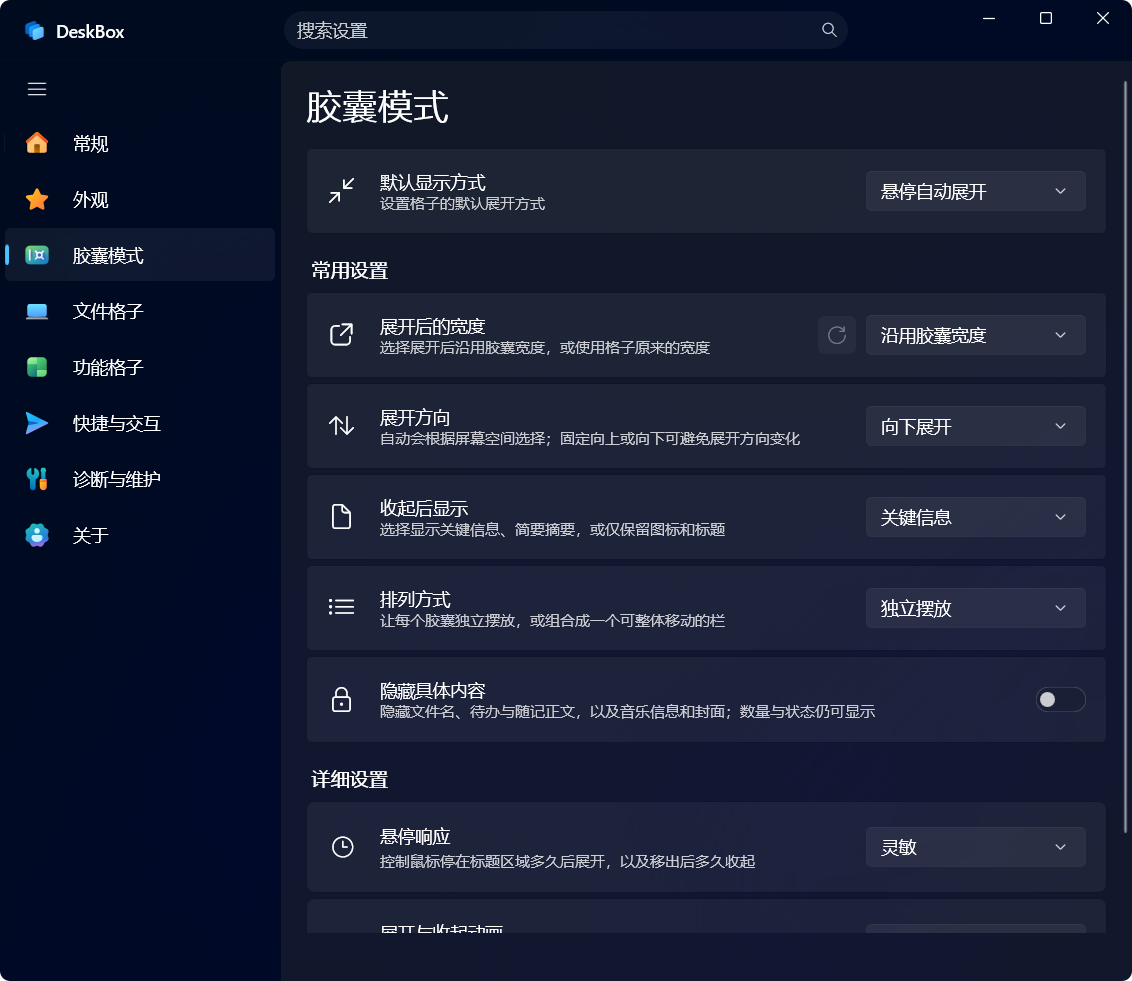Click the collapse arrows icon for 默认显示方式
Screen dimensions: 1132x981
coord(341,191)
